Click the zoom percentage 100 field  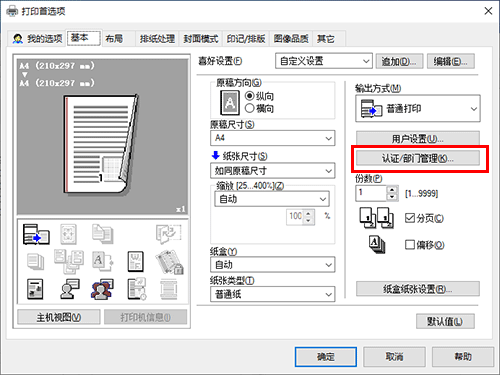(x=295, y=217)
